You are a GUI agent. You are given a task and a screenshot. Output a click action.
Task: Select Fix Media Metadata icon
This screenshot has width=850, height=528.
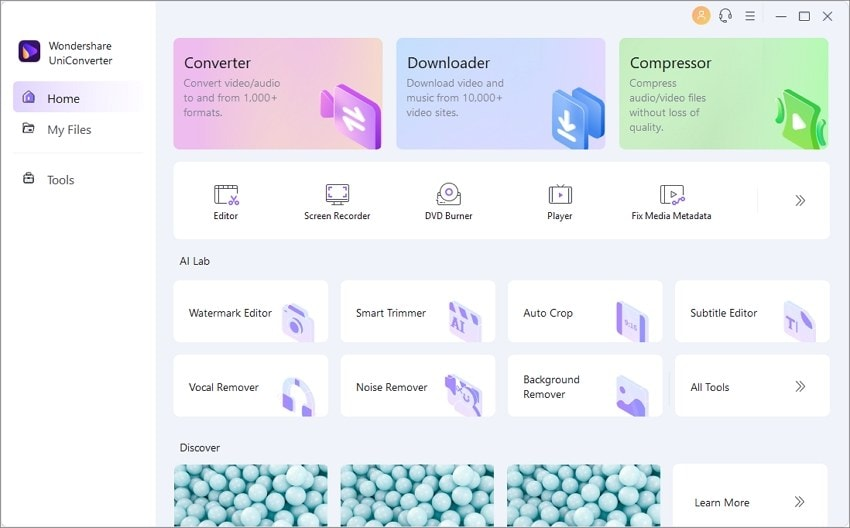(x=672, y=195)
